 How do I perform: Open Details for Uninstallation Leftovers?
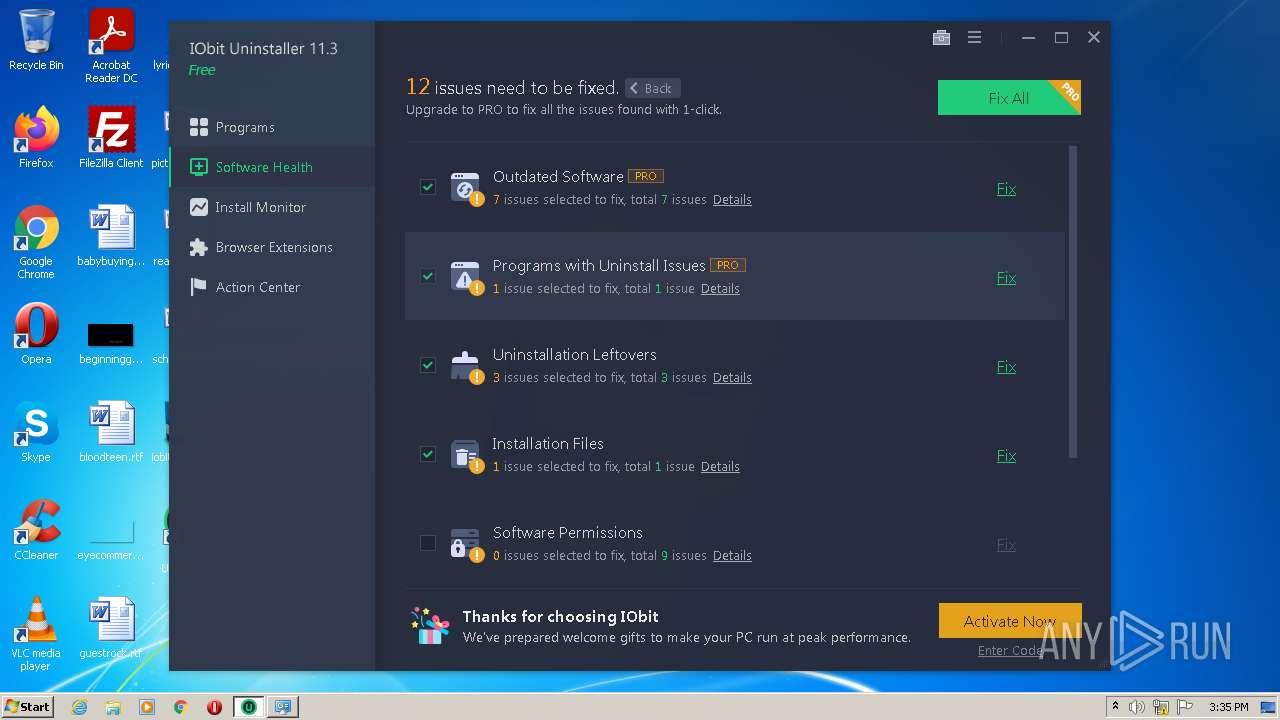732,378
